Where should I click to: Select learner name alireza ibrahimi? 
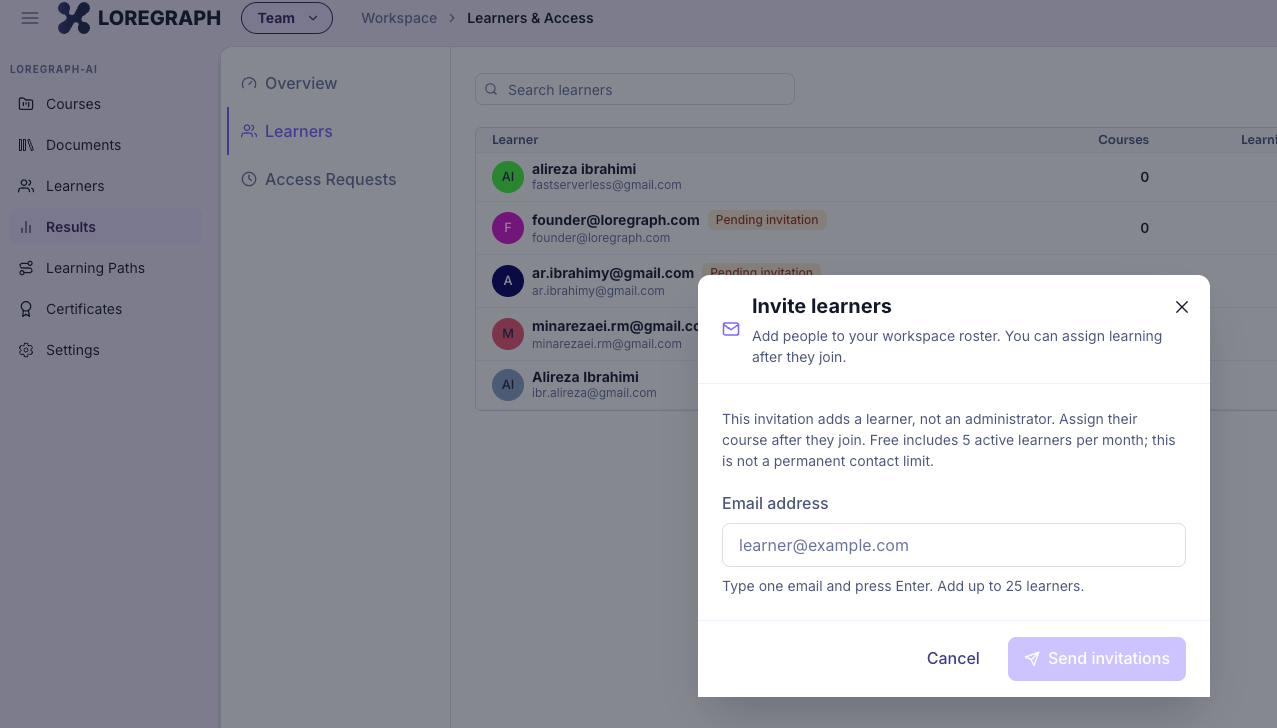(584, 169)
